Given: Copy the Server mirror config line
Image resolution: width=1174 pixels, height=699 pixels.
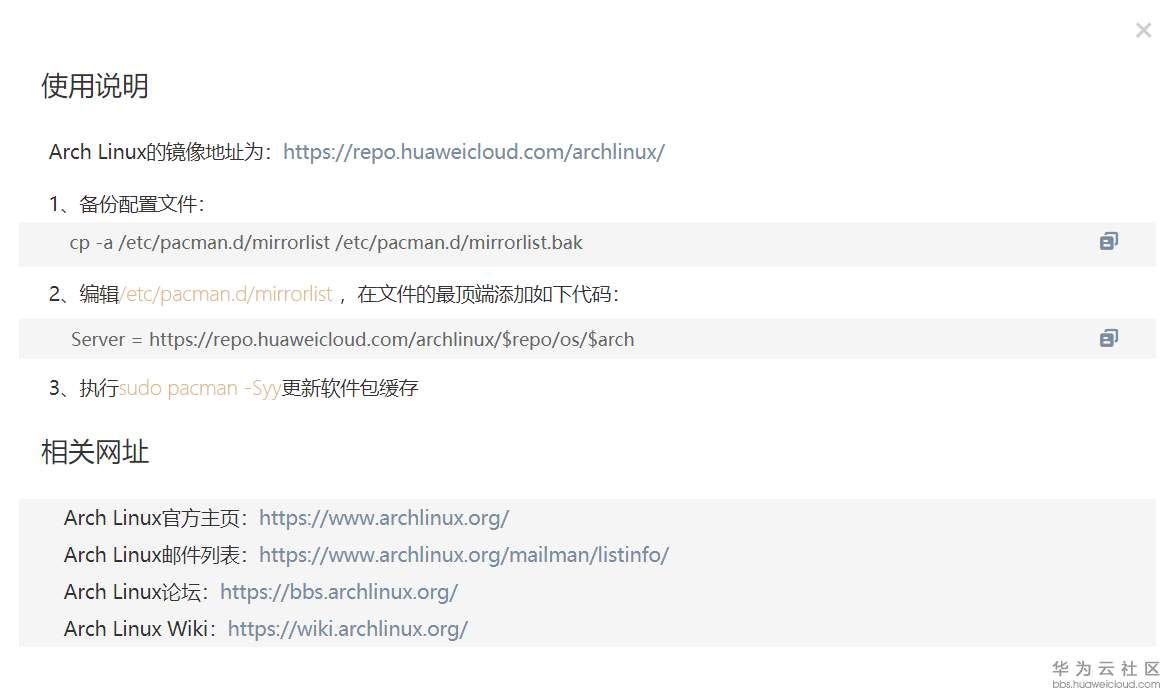Looking at the screenshot, I should (x=1108, y=338).
